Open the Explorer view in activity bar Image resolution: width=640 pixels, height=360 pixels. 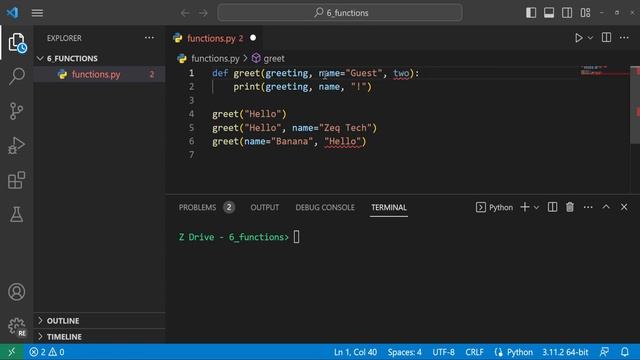pyautogui.click(x=17, y=42)
